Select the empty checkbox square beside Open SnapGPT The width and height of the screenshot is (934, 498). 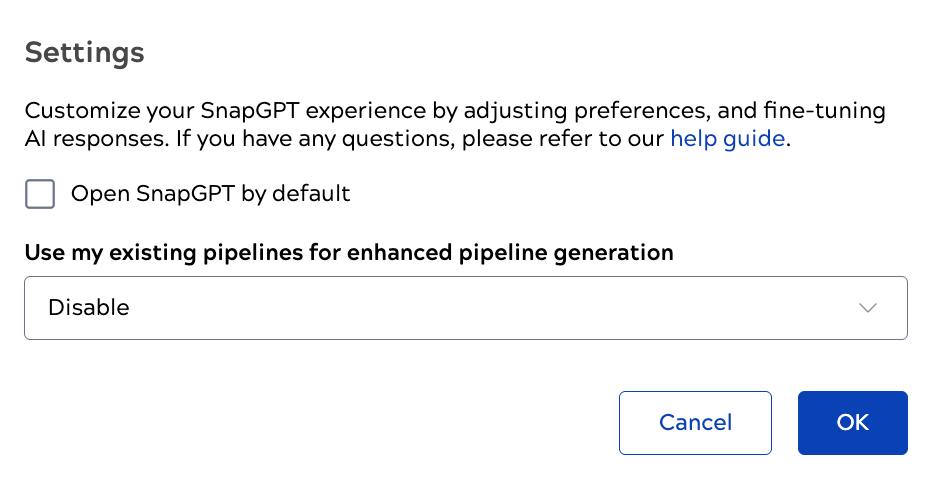click(40, 194)
